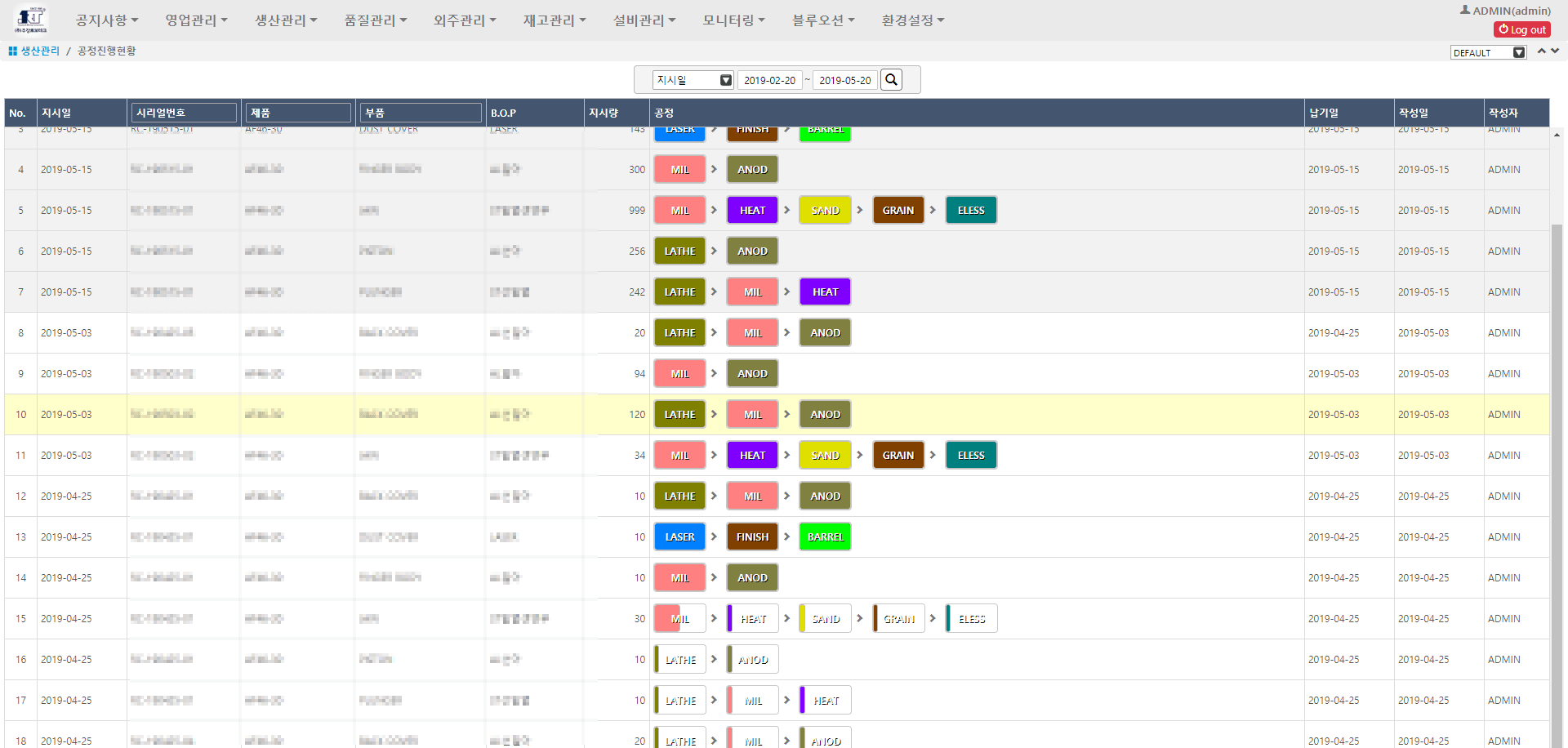This screenshot has width=1568, height=748.
Task: Click the GRAIN process badge in row 15
Action: click(898, 618)
